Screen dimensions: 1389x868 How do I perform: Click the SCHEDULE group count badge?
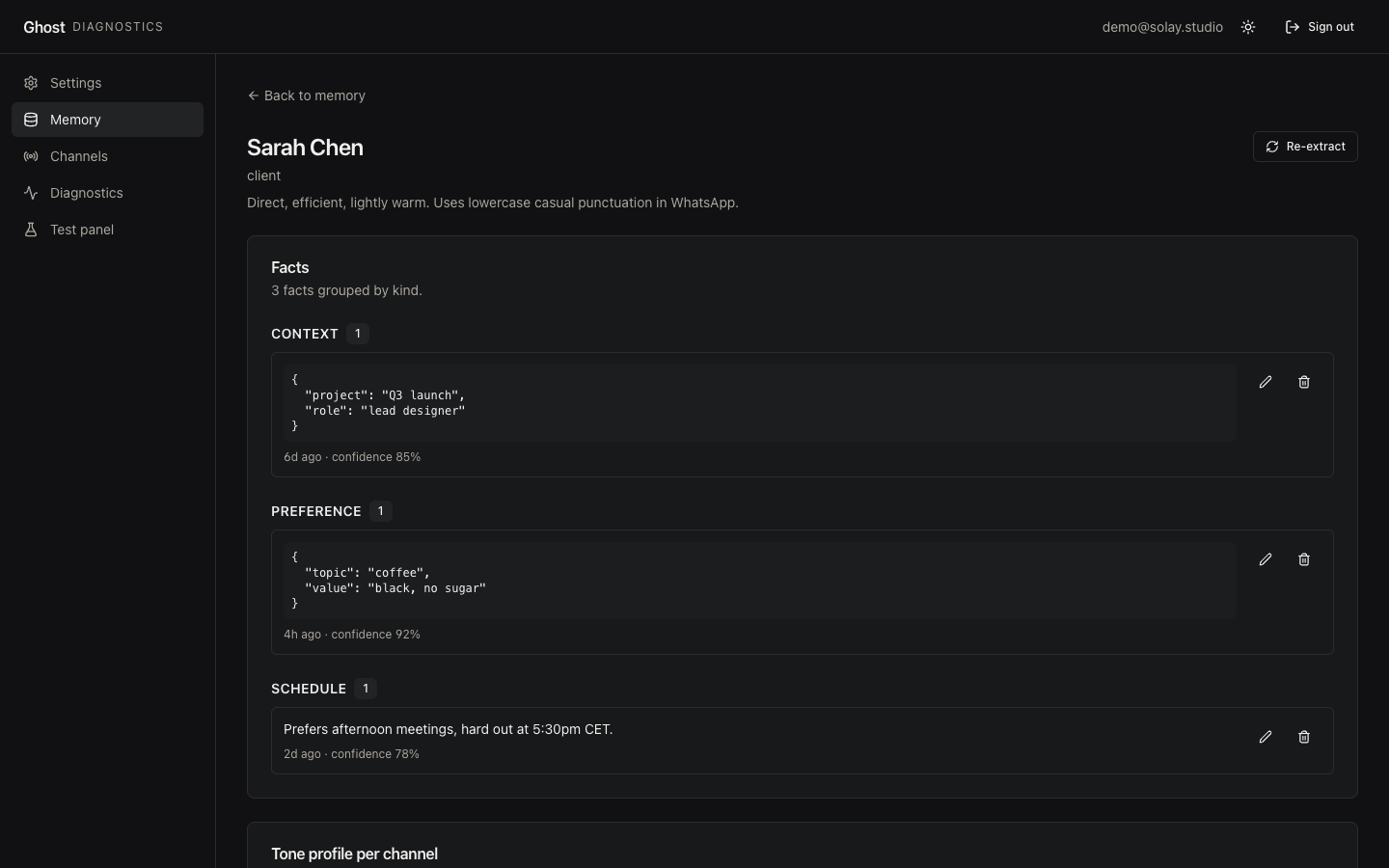pos(366,689)
